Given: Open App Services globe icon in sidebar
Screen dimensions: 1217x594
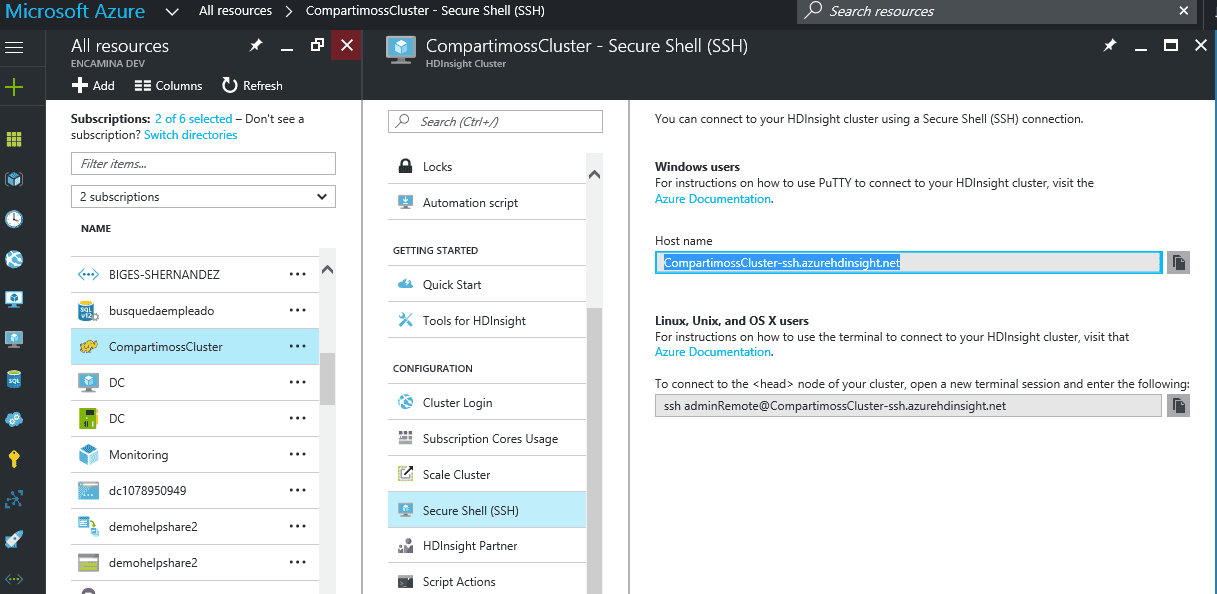Looking at the screenshot, I should tap(14, 259).
